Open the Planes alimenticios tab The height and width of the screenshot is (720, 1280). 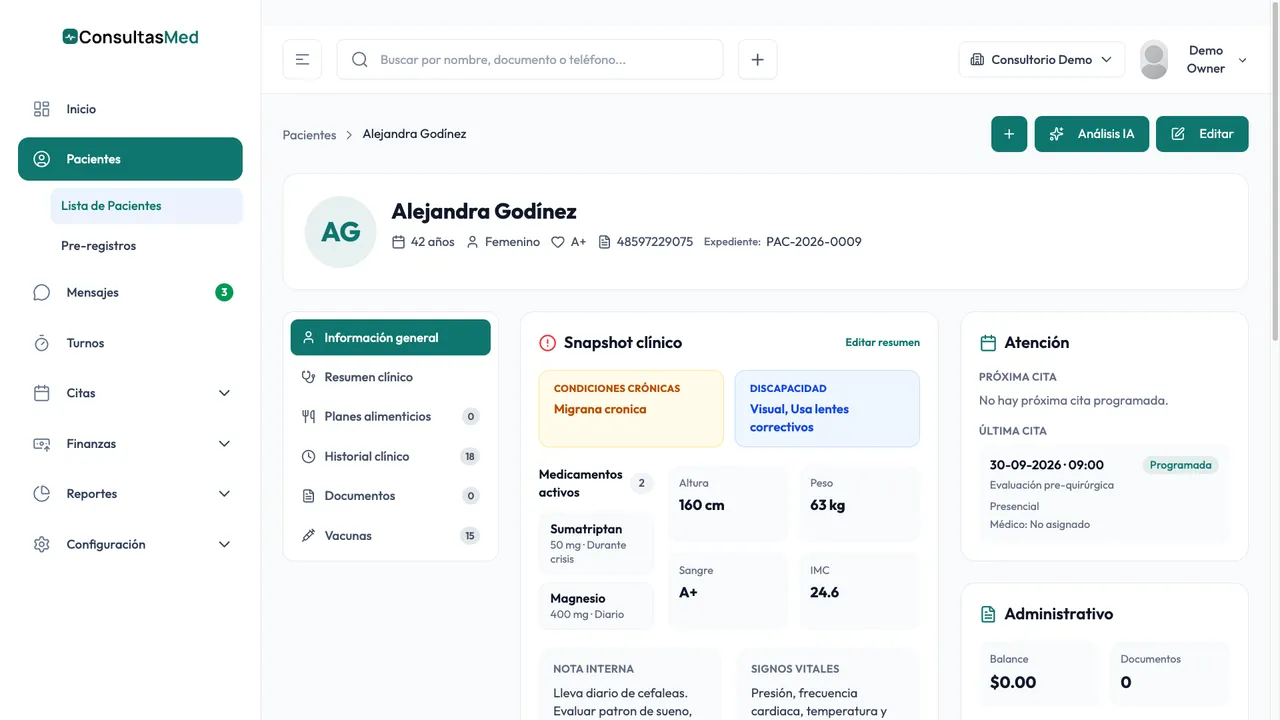tap(391, 417)
